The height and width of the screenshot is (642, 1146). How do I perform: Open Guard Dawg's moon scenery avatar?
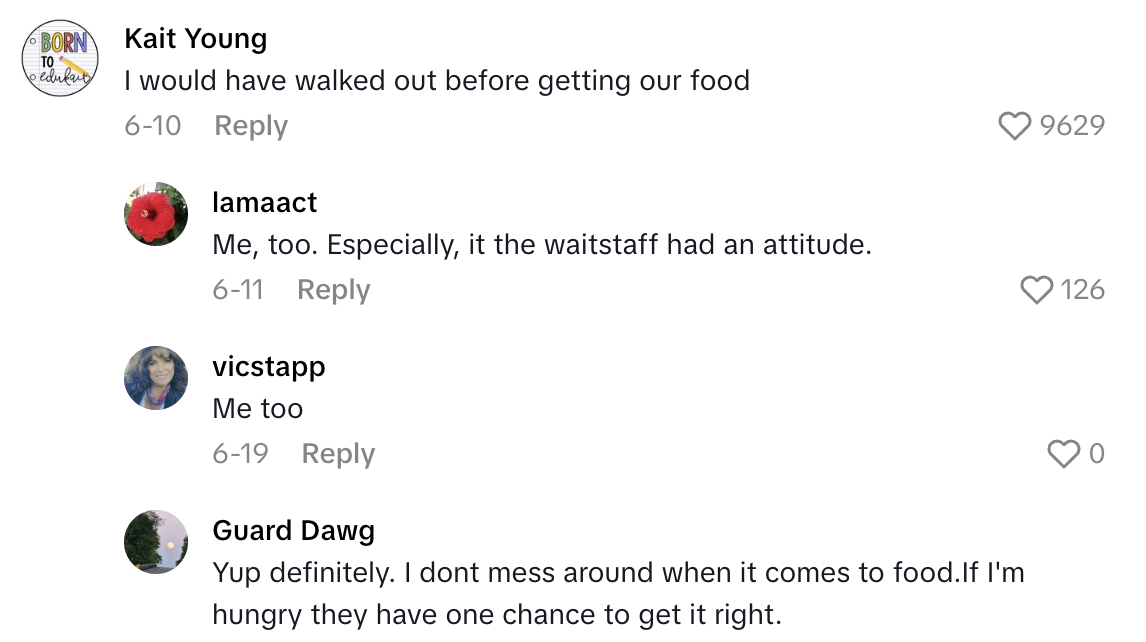point(156,542)
